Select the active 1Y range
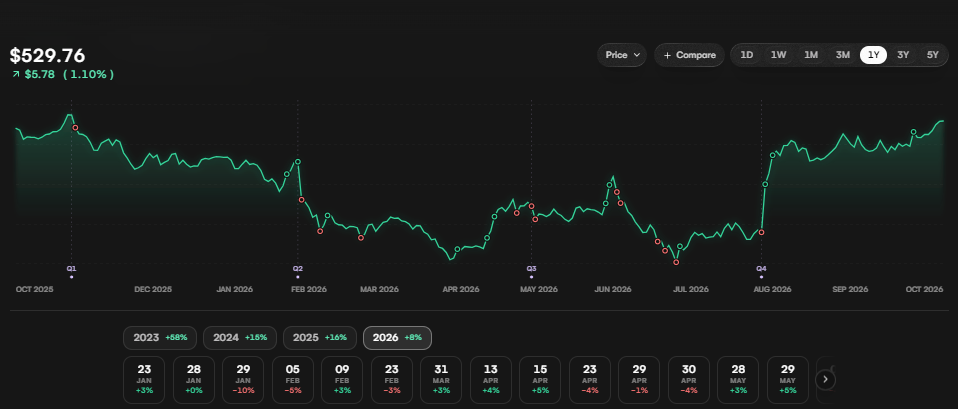The height and width of the screenshot is (409, 958). point(873,55)
